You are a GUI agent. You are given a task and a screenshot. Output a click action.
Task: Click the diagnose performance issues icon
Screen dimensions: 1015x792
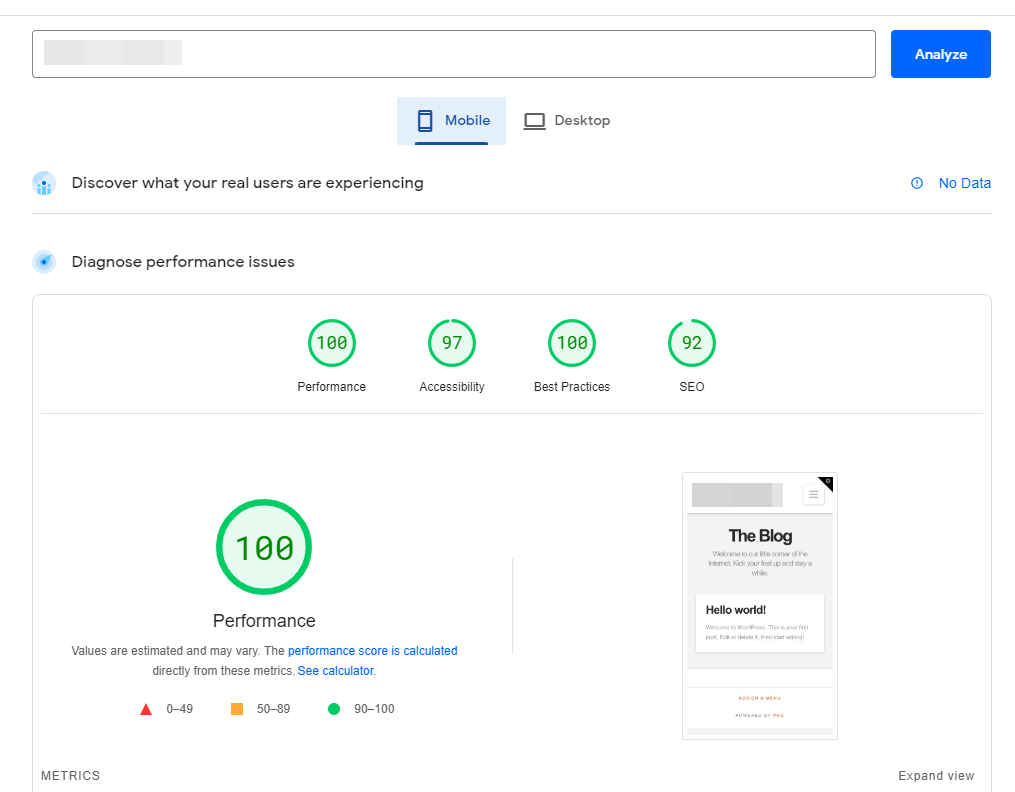pyautogui.click(x=44, y=262)
